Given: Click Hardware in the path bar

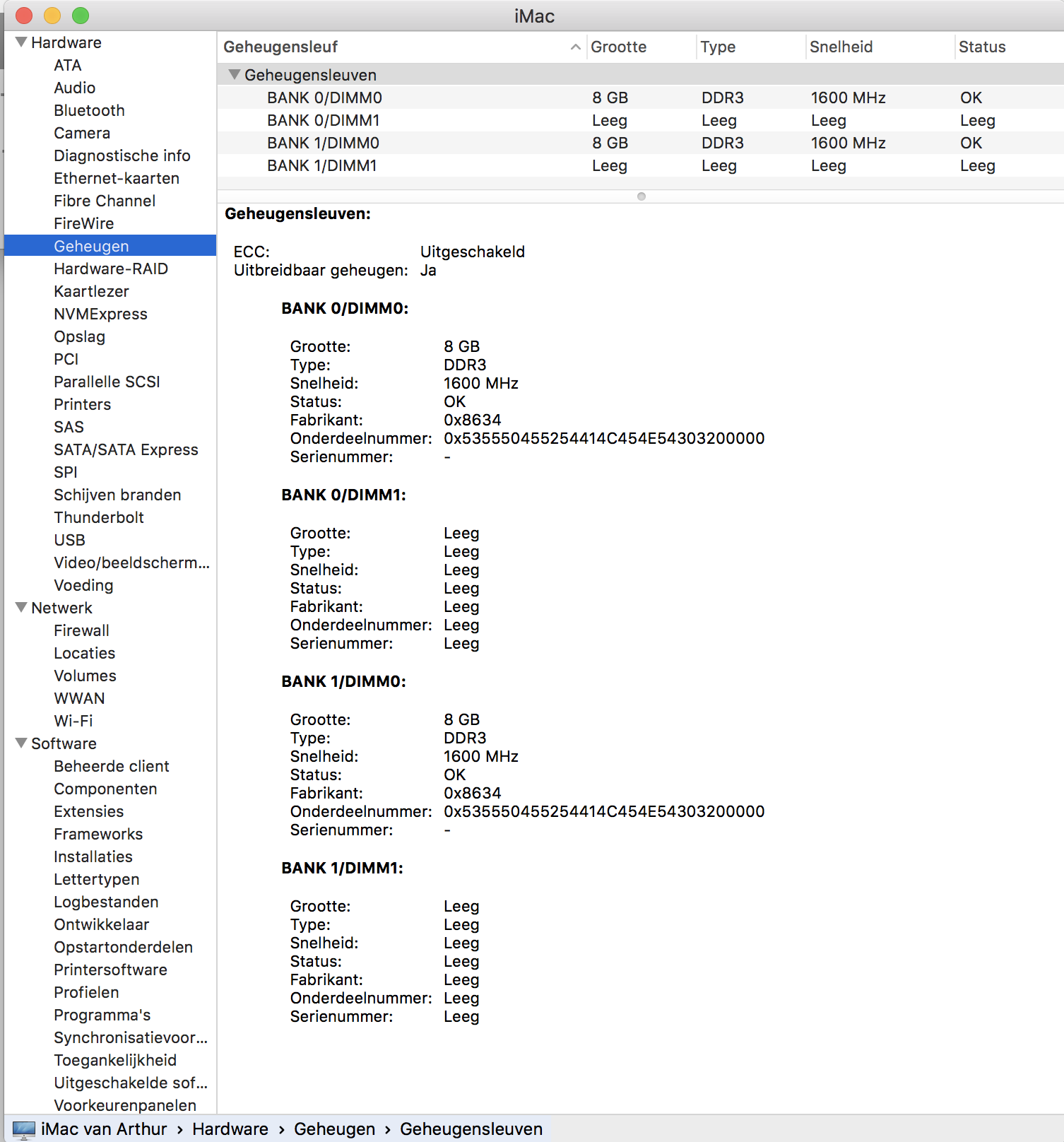Looking at the screenshot, I should coord(230,1129).
